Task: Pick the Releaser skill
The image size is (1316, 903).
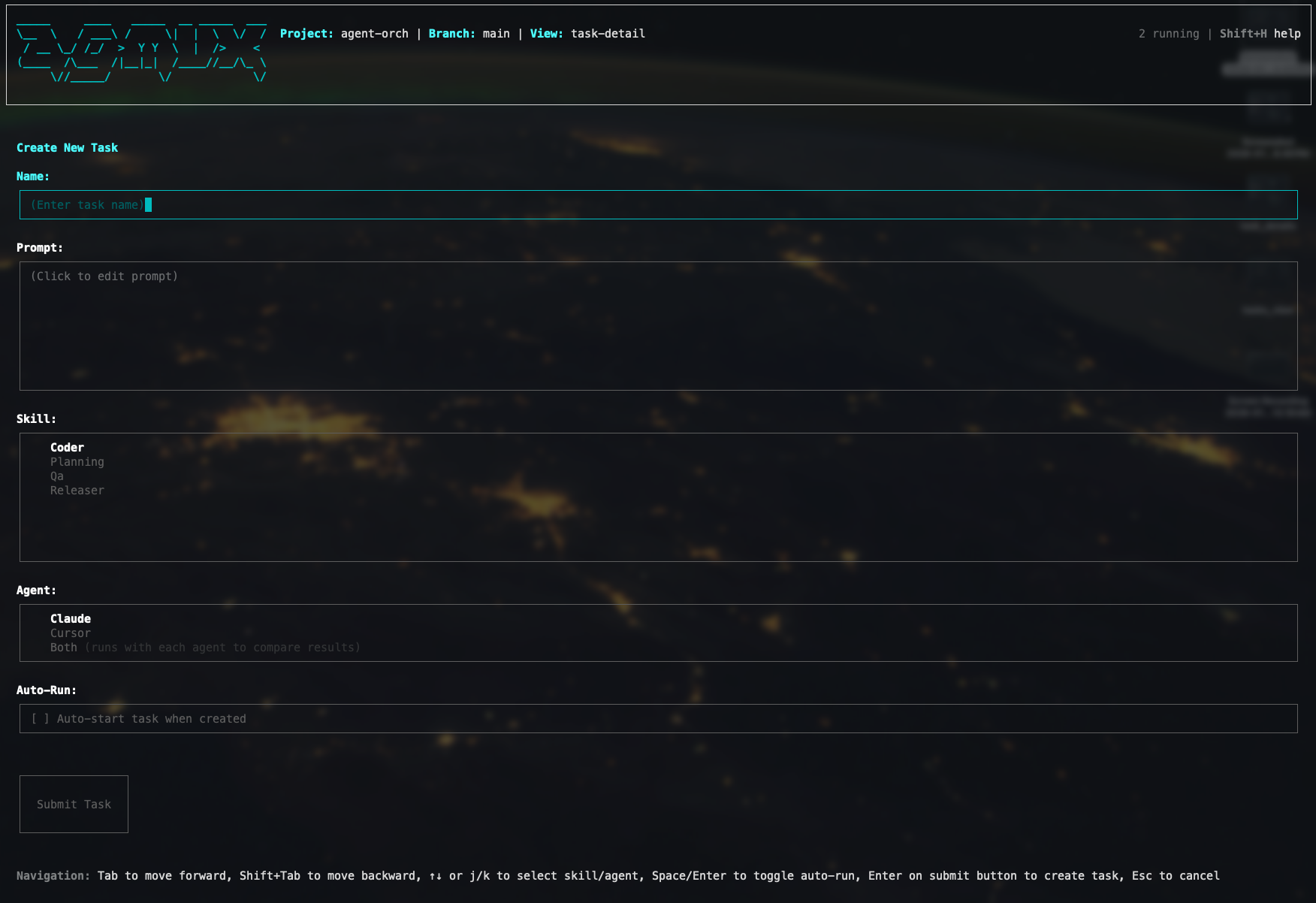Action: point(77,491)
